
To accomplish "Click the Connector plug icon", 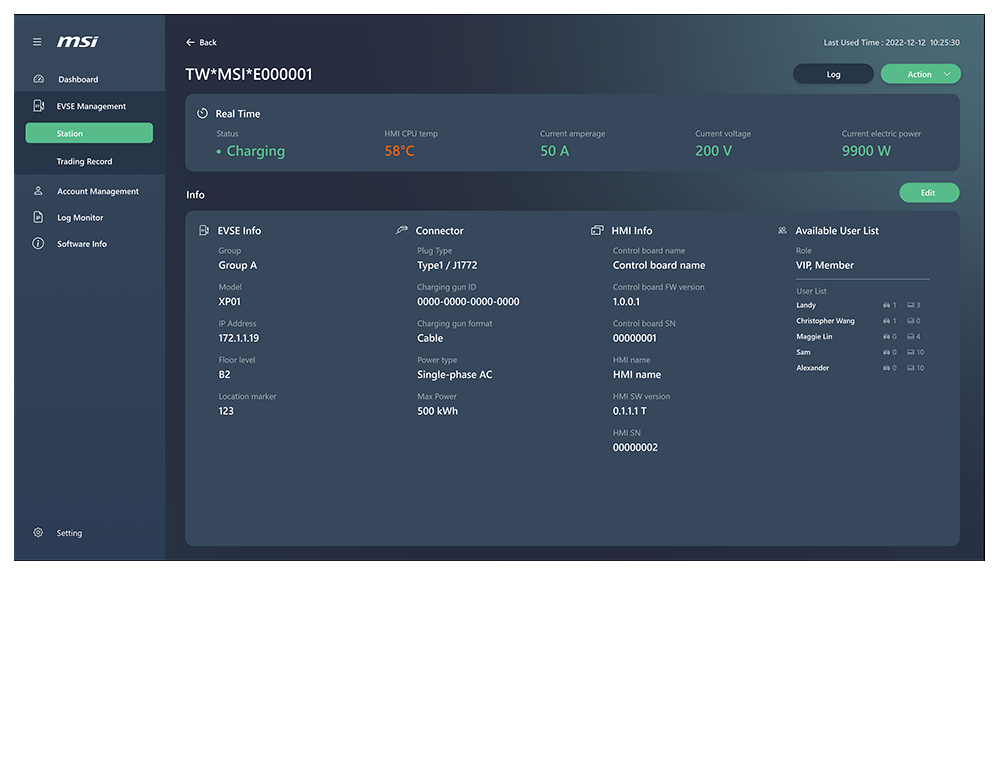I will [x=402, y=230].
